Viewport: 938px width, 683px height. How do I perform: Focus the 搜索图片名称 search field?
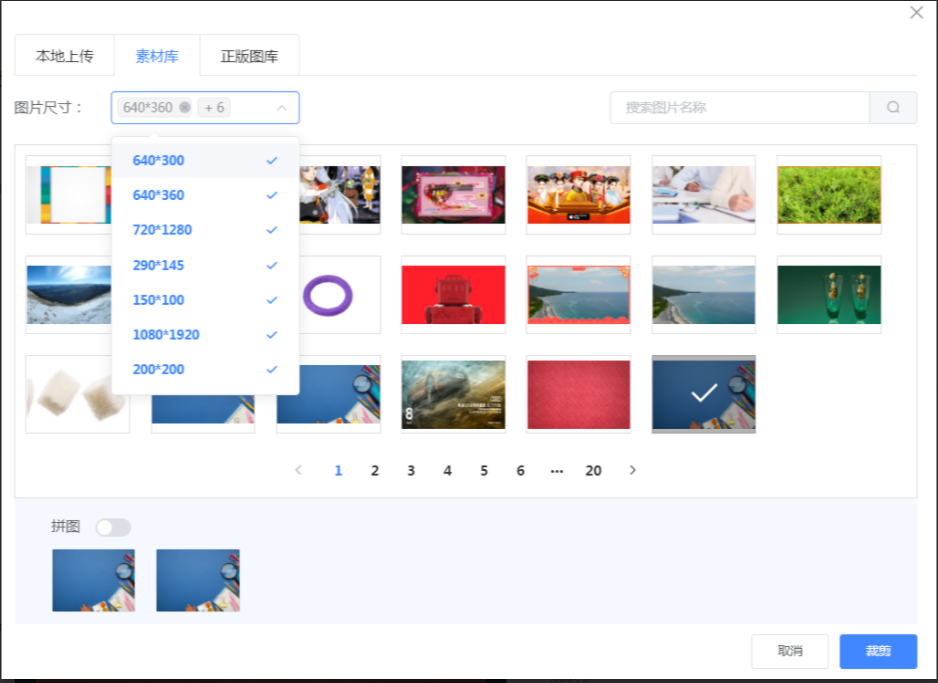point(739,108)
